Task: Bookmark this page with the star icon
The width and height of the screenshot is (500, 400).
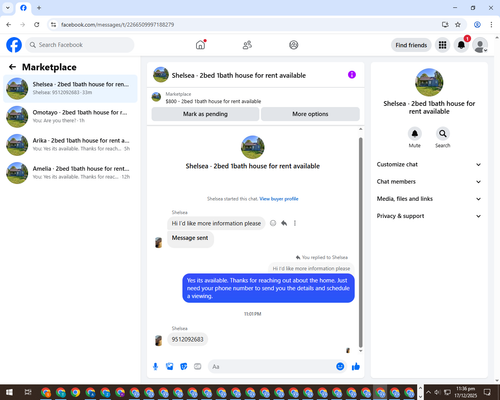Action: point(458,25)
